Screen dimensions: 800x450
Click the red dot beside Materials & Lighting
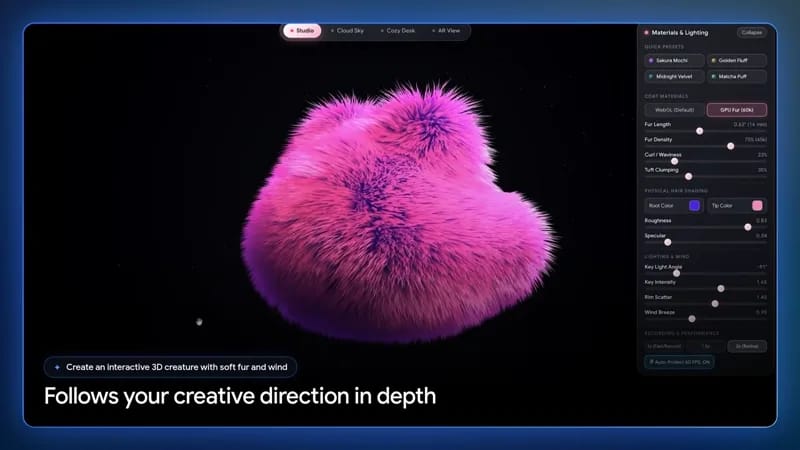click(646, 33)
